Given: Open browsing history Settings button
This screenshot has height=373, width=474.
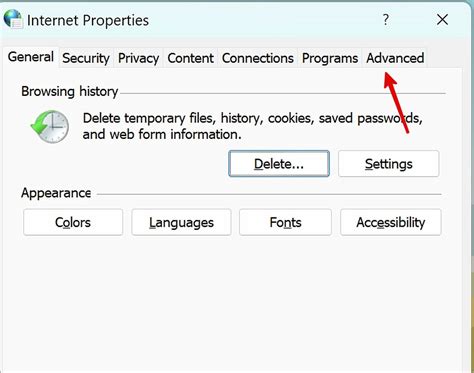Looking at the screenshot, I should 389,164.
